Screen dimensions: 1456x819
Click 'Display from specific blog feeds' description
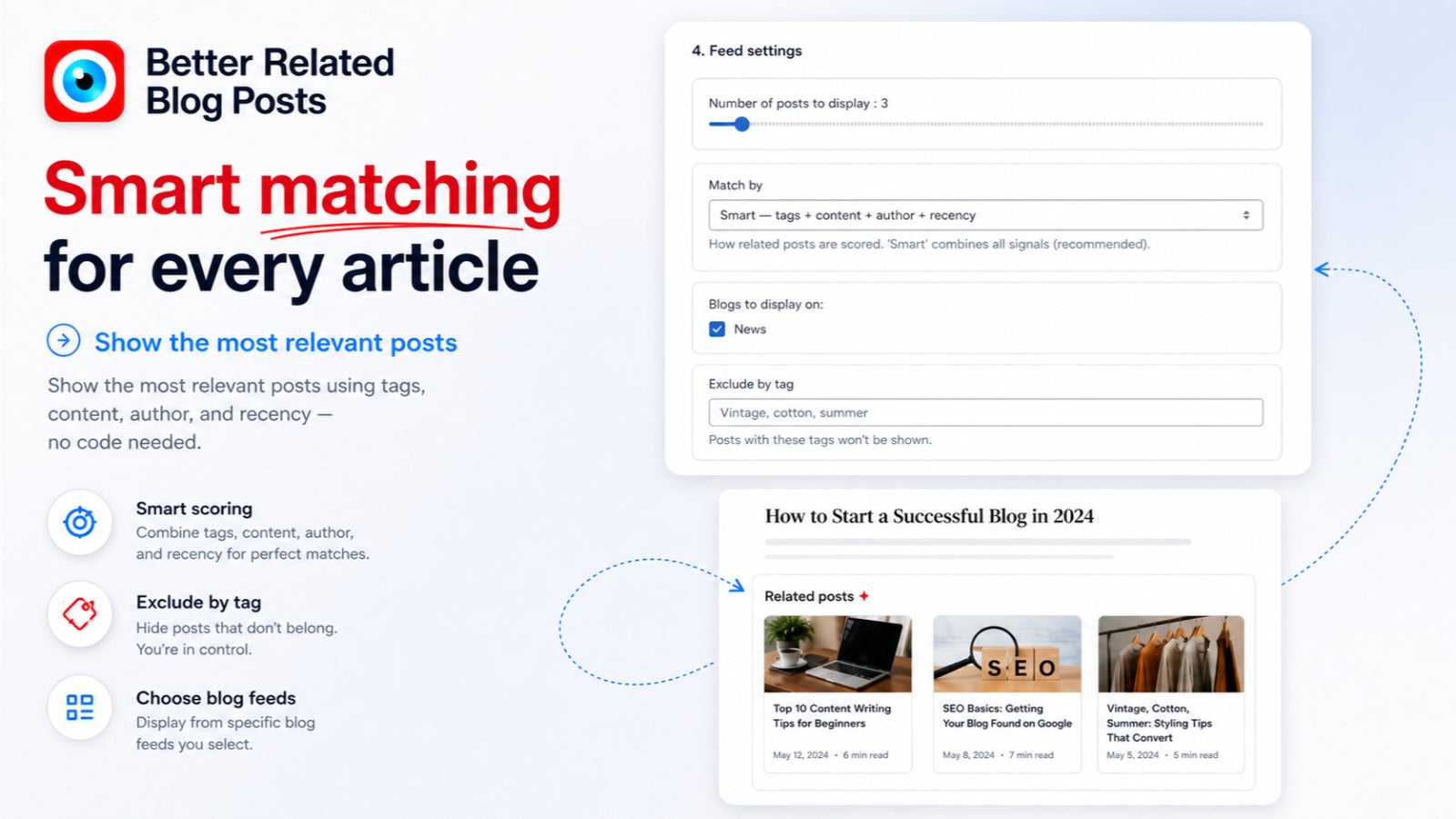pyautogui.click(x=225, y=733)
